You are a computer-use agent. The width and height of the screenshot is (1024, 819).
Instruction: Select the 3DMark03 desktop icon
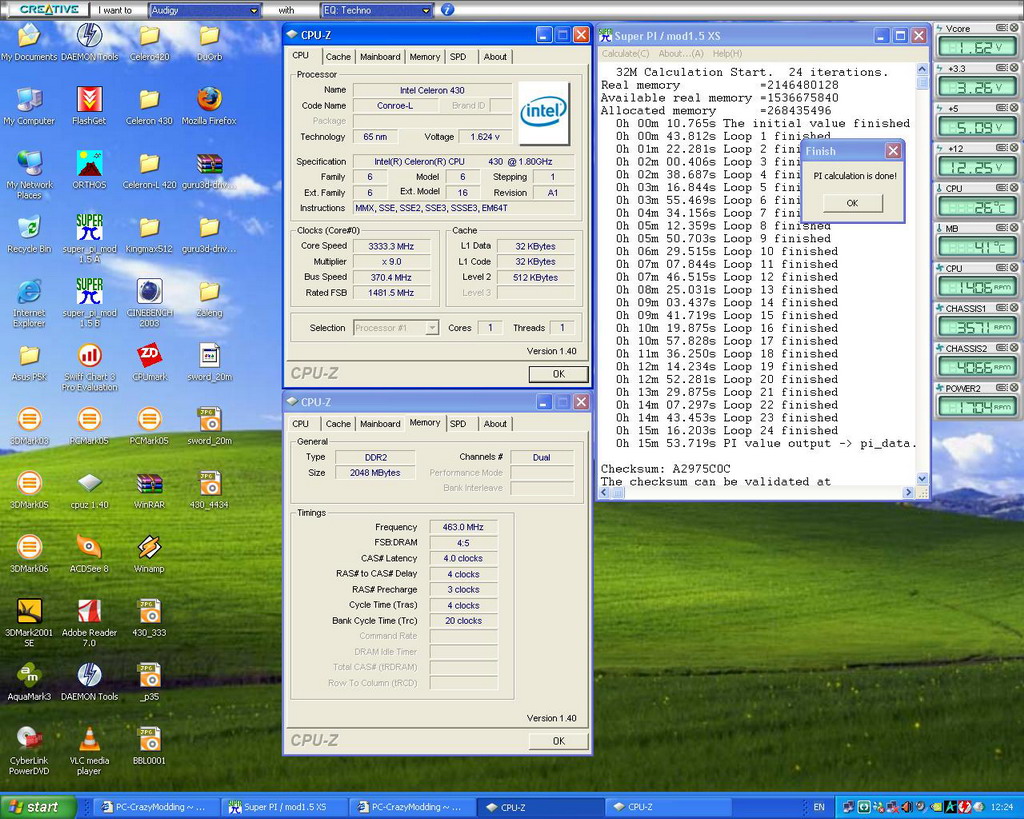[x=29, y=425]
